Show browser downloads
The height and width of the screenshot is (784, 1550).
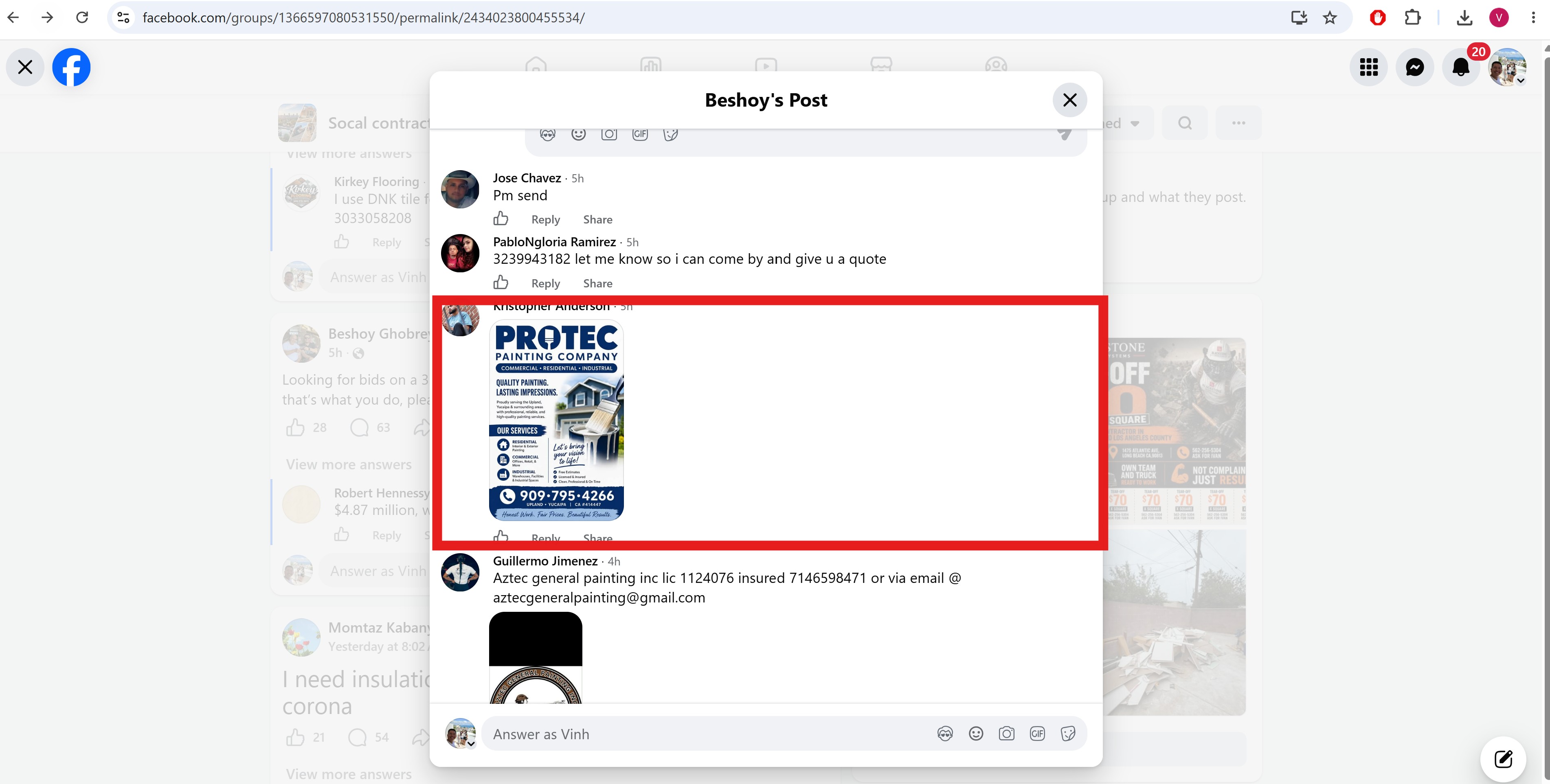click(1464, 18)
